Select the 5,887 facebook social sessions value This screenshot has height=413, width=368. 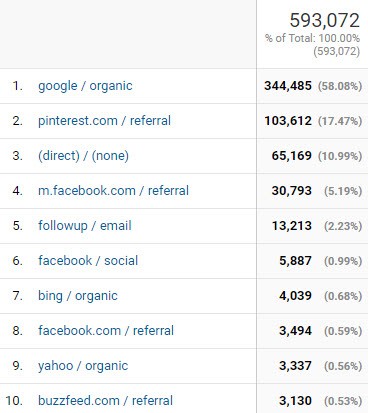point(295,261)
